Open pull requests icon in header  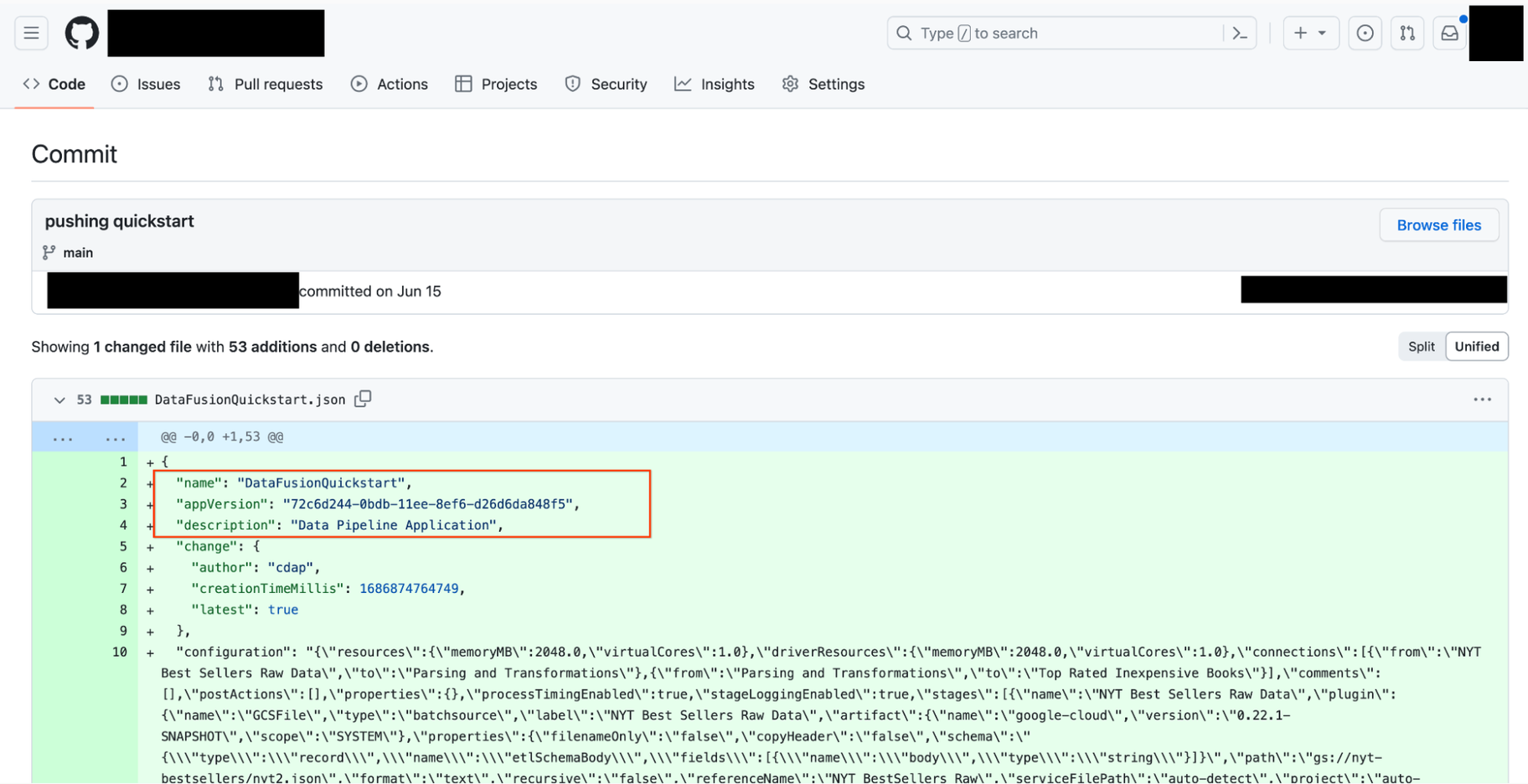1407,34
